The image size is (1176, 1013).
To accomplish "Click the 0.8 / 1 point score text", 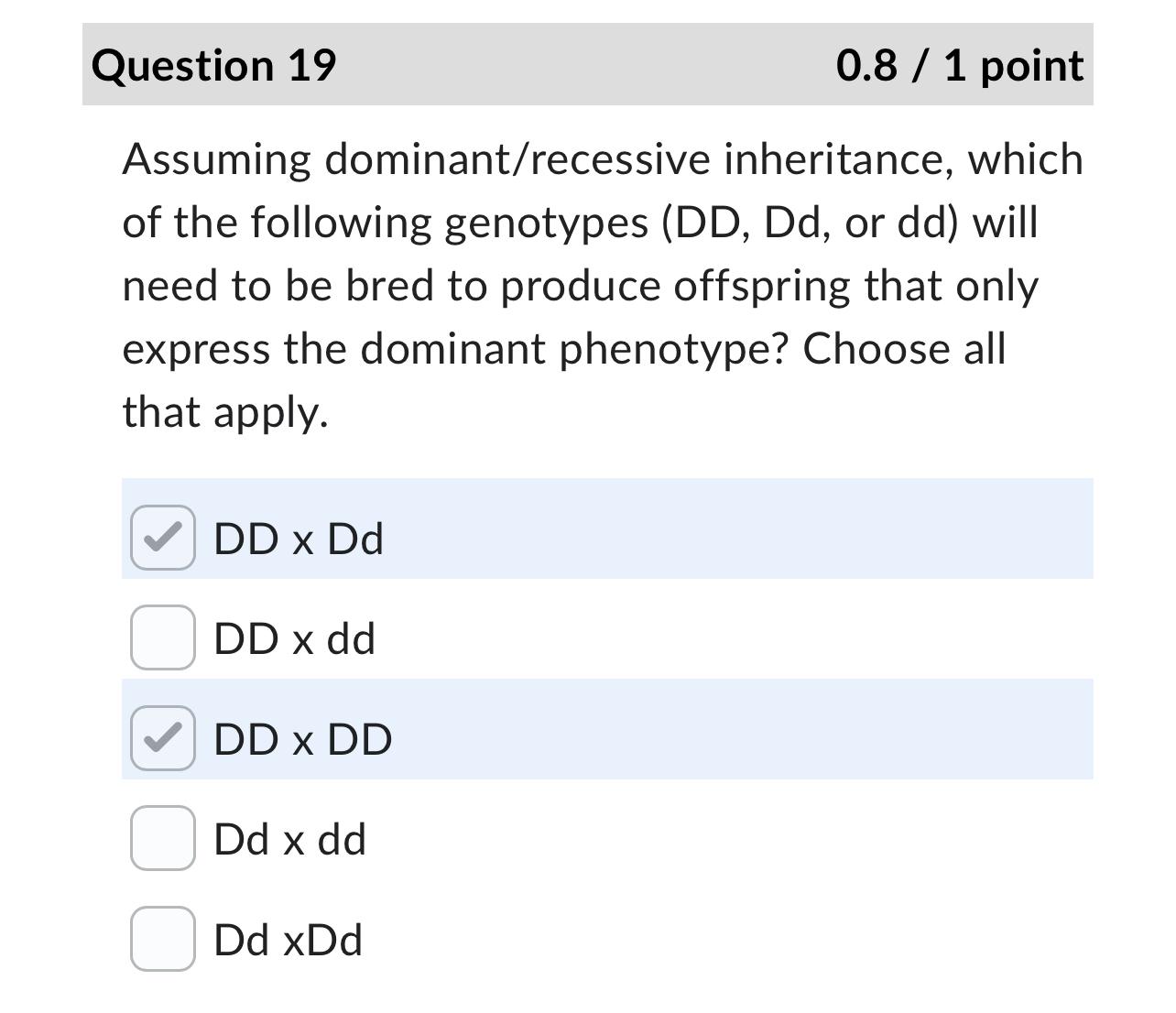I will (959, 64).
